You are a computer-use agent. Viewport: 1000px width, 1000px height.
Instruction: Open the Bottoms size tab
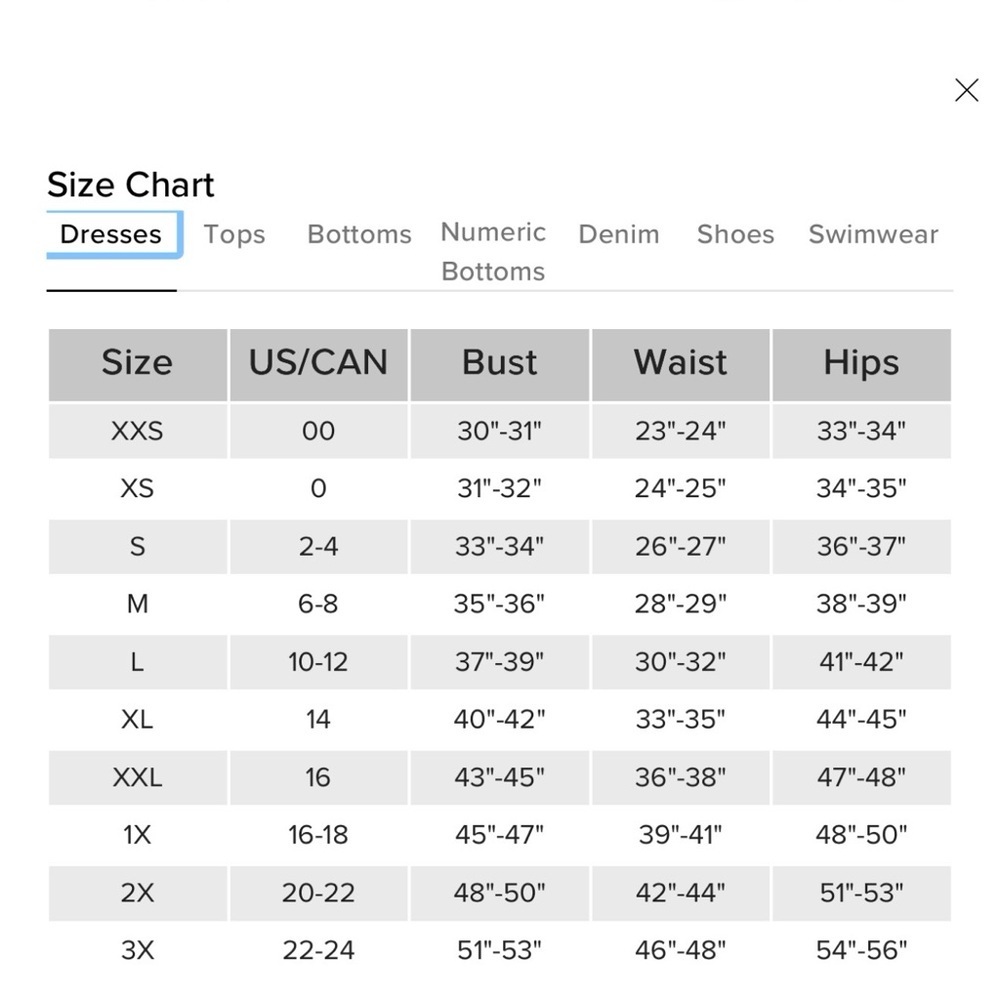click(x=359, y=234)
